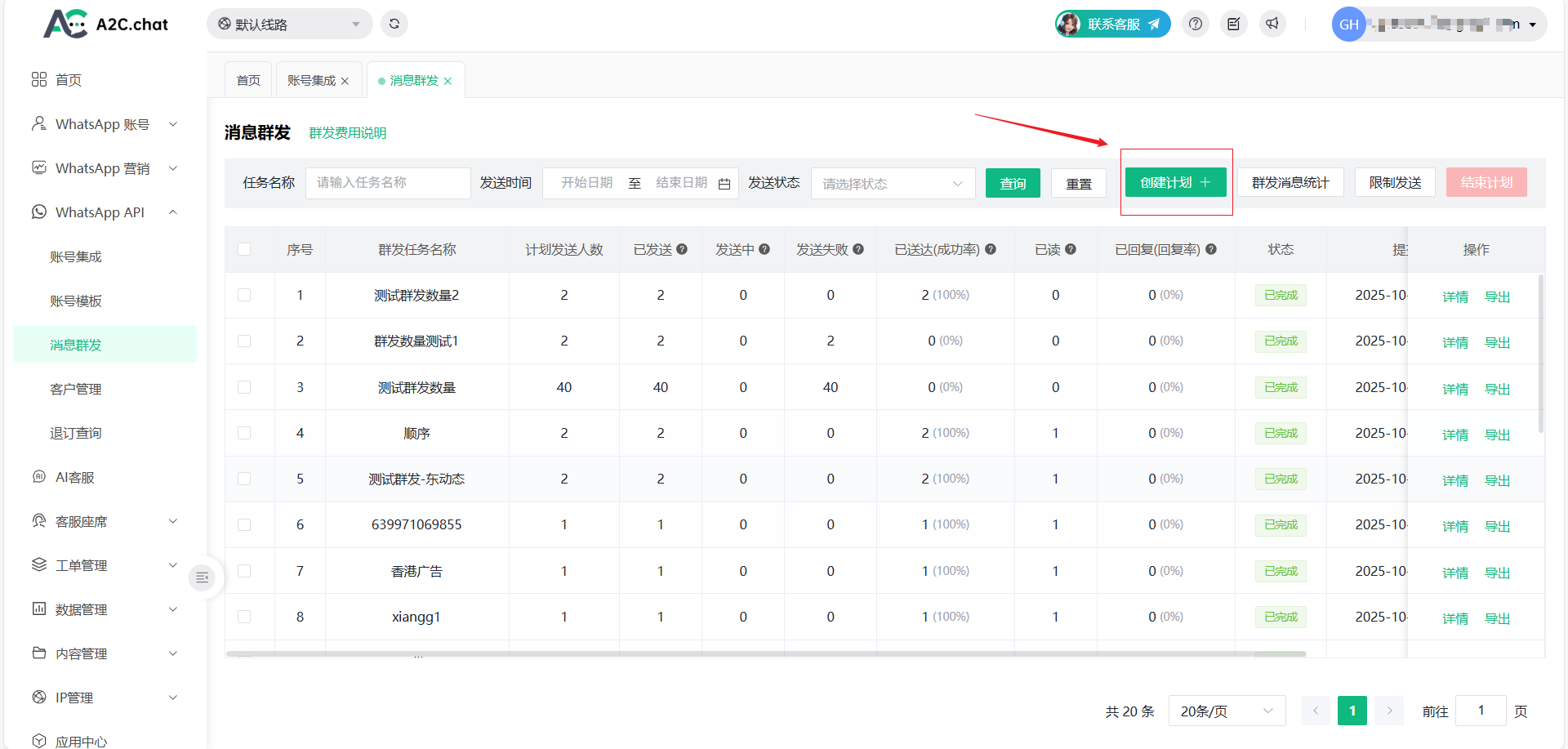Open 客户管理 in the sidebar menu
The height and width of the screenshot is (749, 1568).
[x=76, y=389]
